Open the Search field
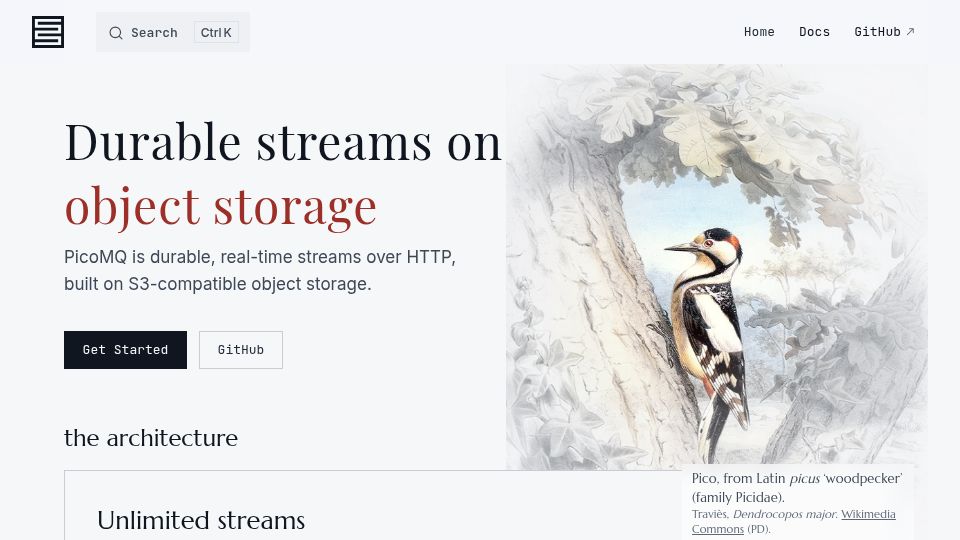Screen dimensions: 960x540 pos(173,32)
